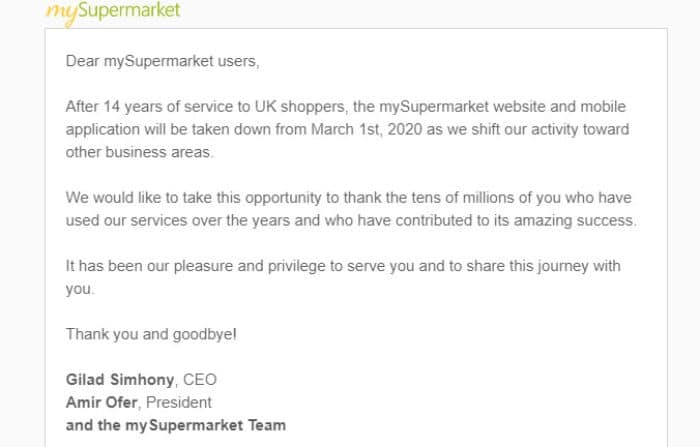This screenshot has height=447, width=700.
Task: Click the 'We would like to take' line
Action: 348,198
